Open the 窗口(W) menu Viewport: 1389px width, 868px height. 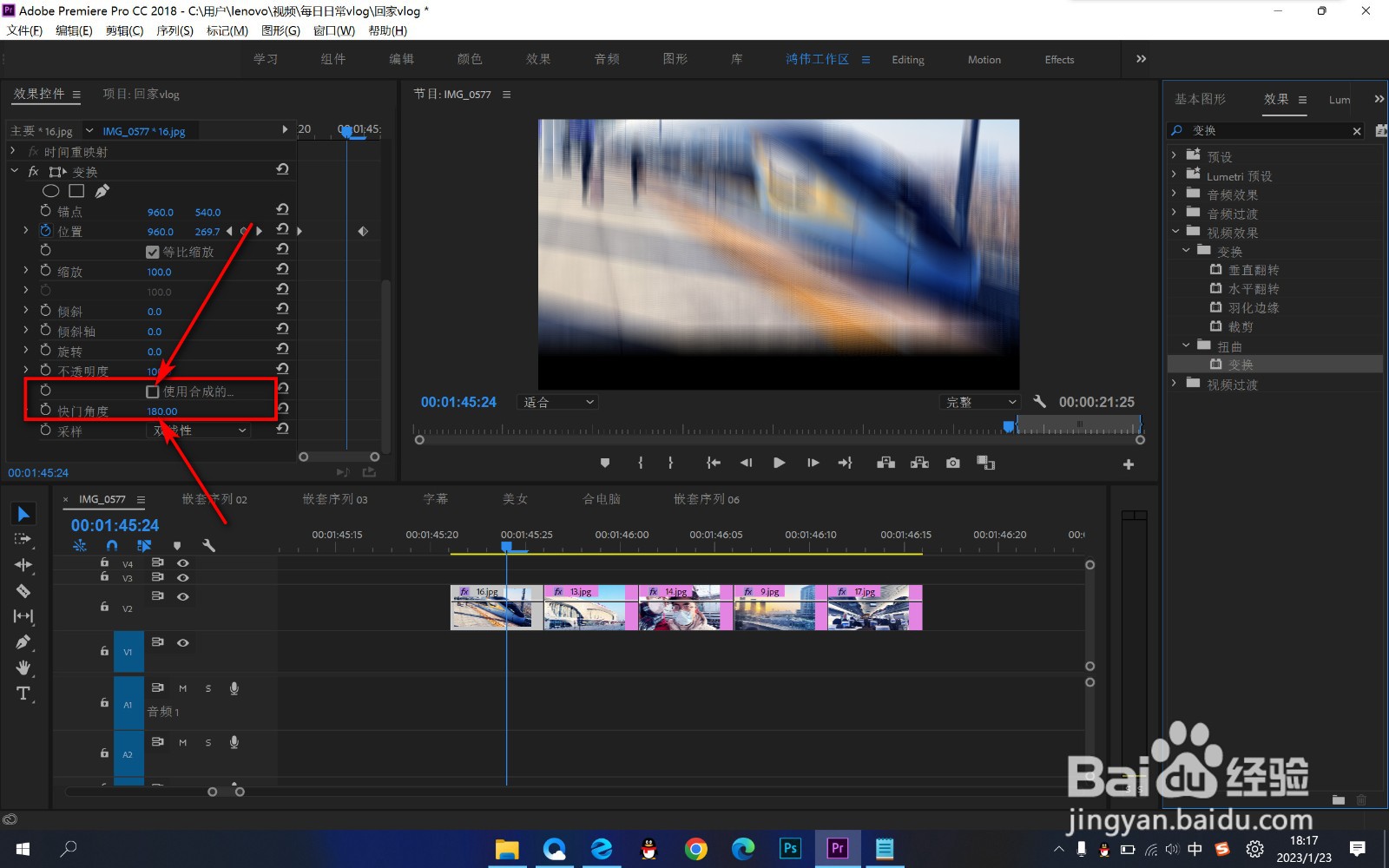334,30
